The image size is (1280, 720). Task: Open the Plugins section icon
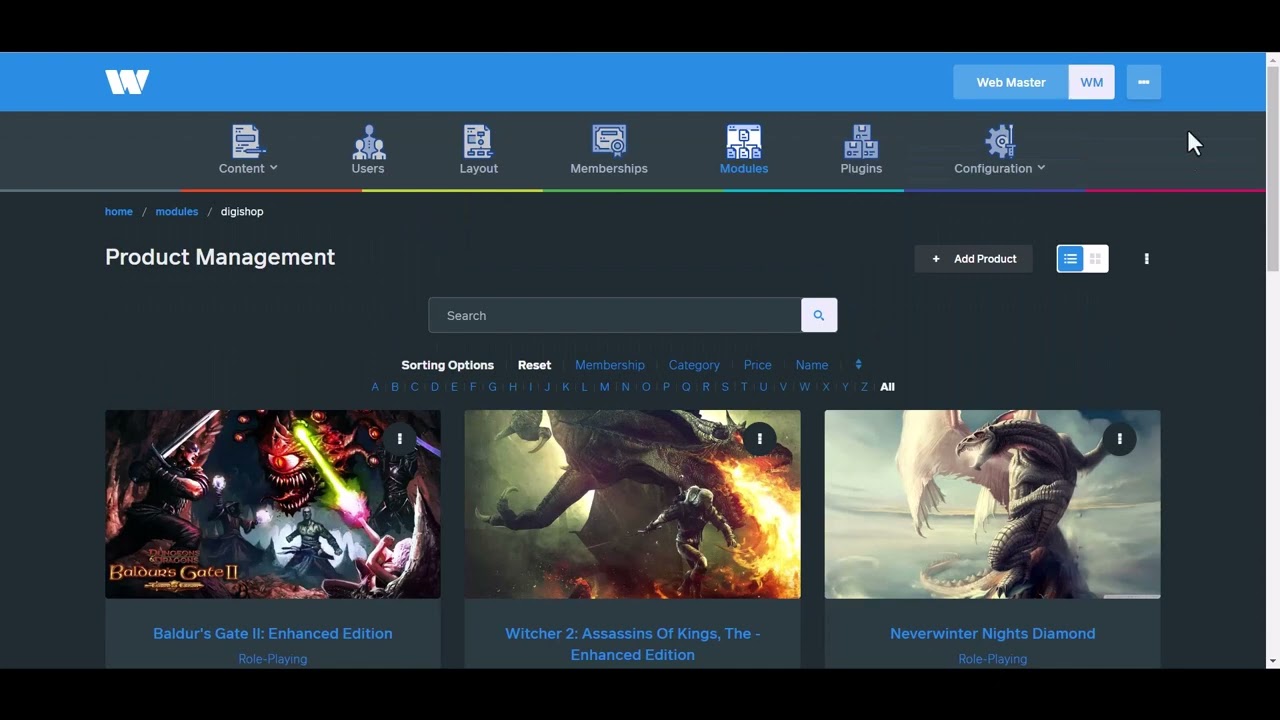(x=861, y=141)
